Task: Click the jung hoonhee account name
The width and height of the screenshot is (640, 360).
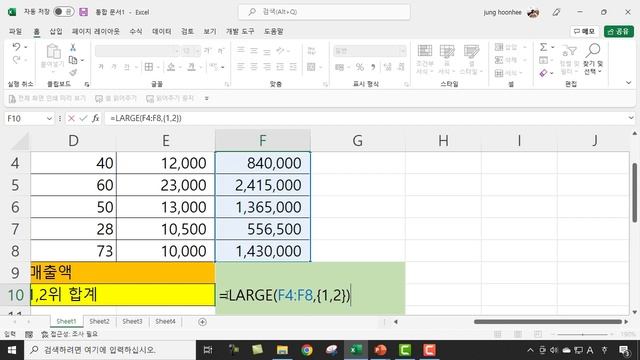Action: coord(502,12)
